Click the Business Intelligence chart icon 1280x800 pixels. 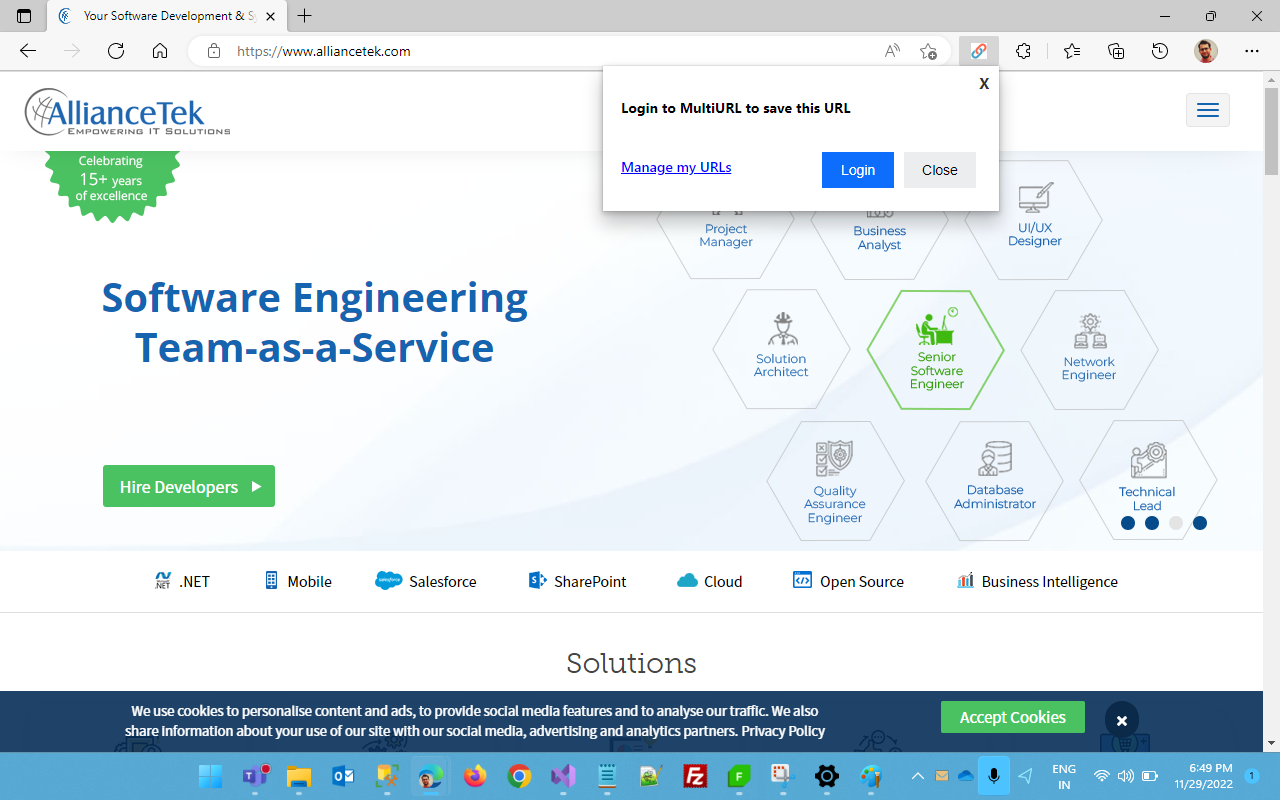pyautogui.click(x=964, y=580)
